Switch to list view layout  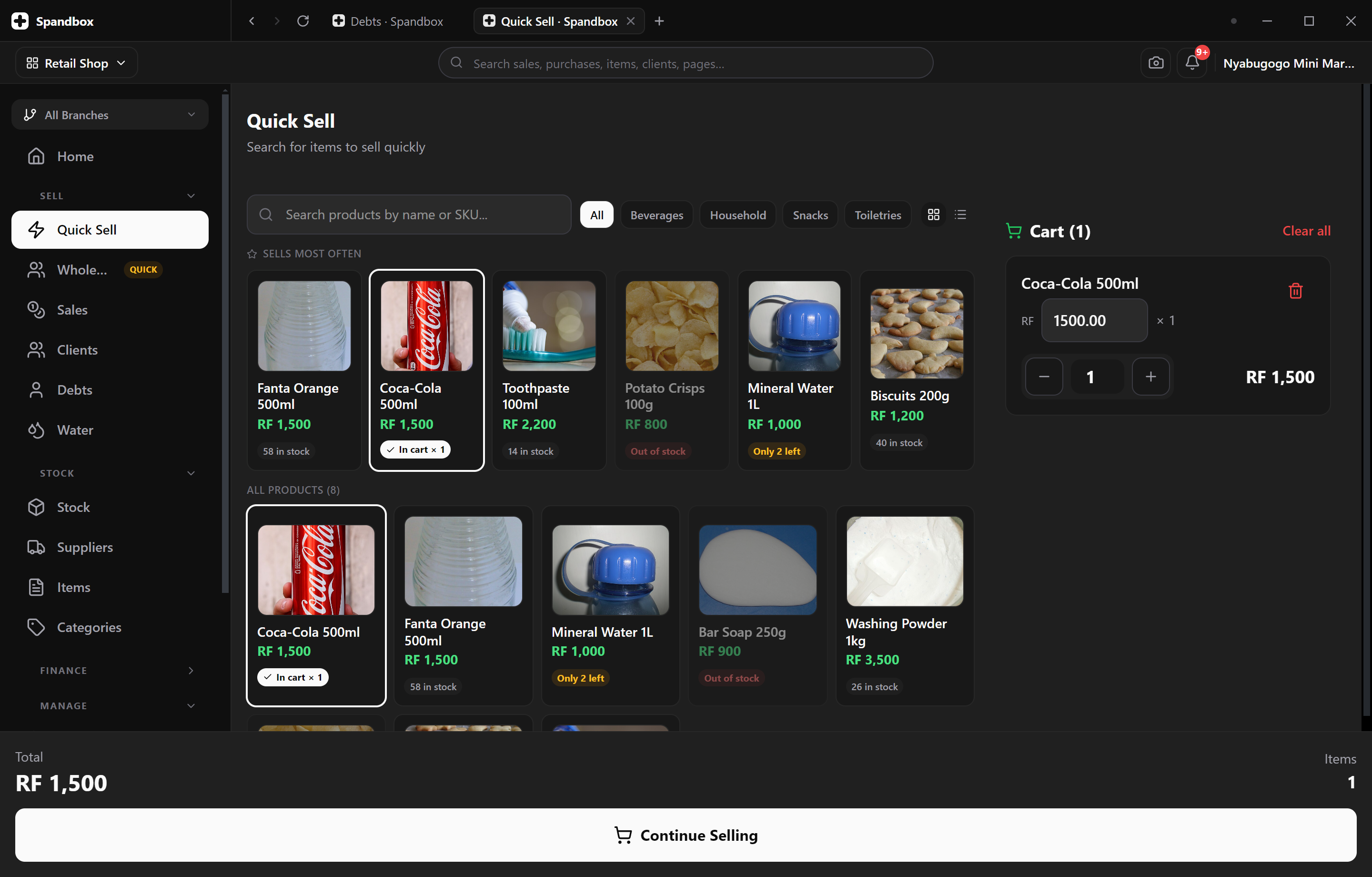tap(960, 215)
